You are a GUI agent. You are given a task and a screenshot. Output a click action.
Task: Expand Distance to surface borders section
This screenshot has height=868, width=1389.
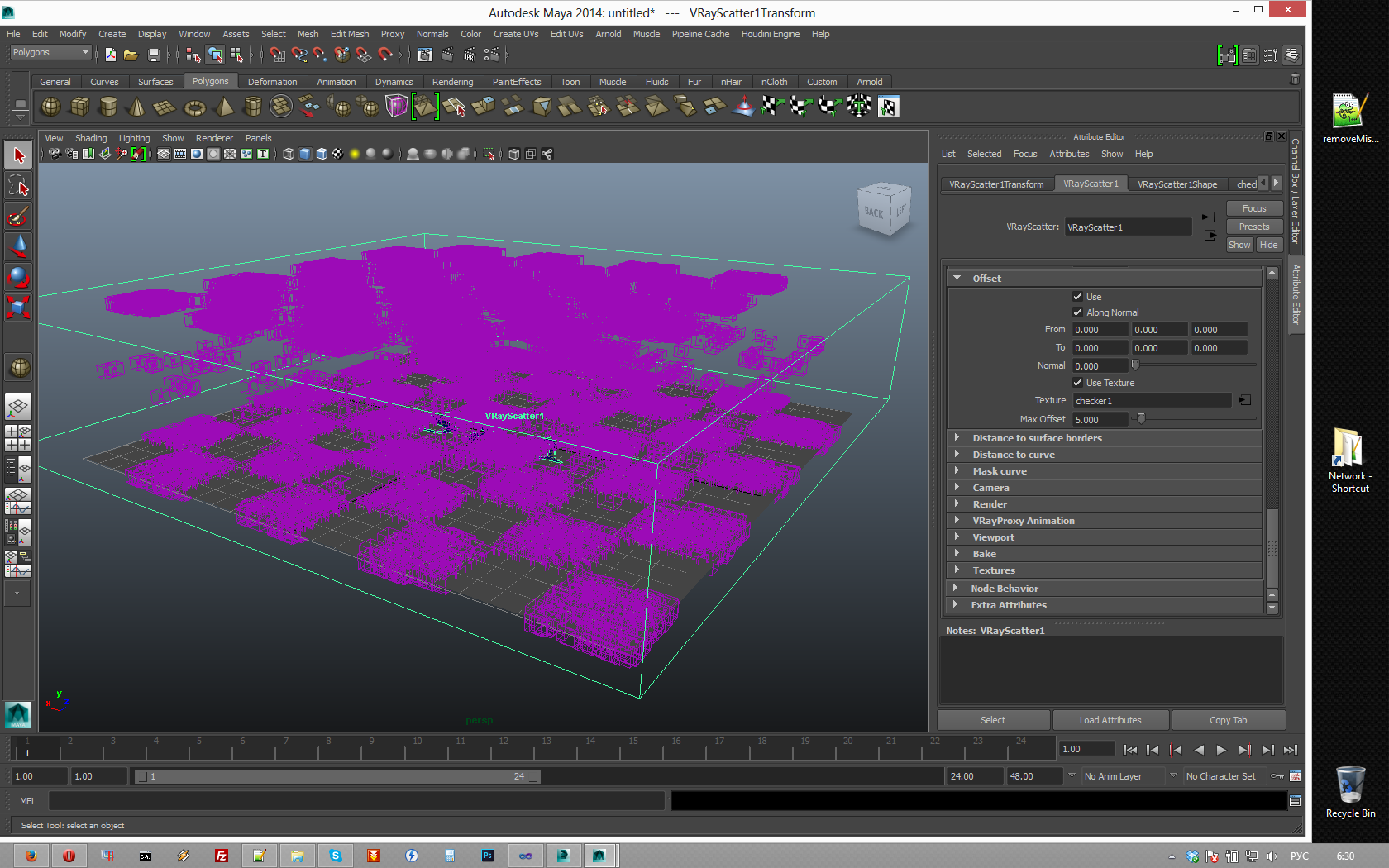[x=1105, y=438]
